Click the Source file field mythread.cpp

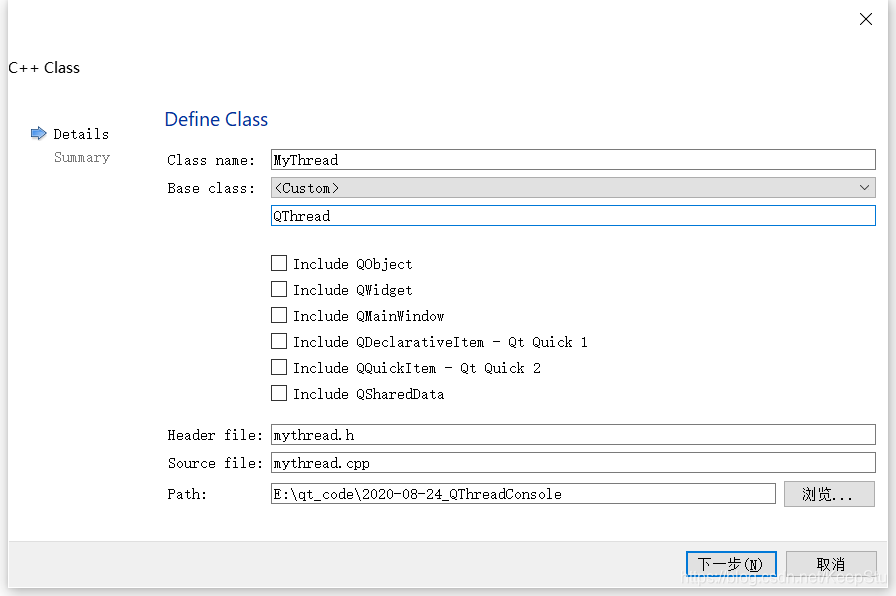[x=573, y=462]
